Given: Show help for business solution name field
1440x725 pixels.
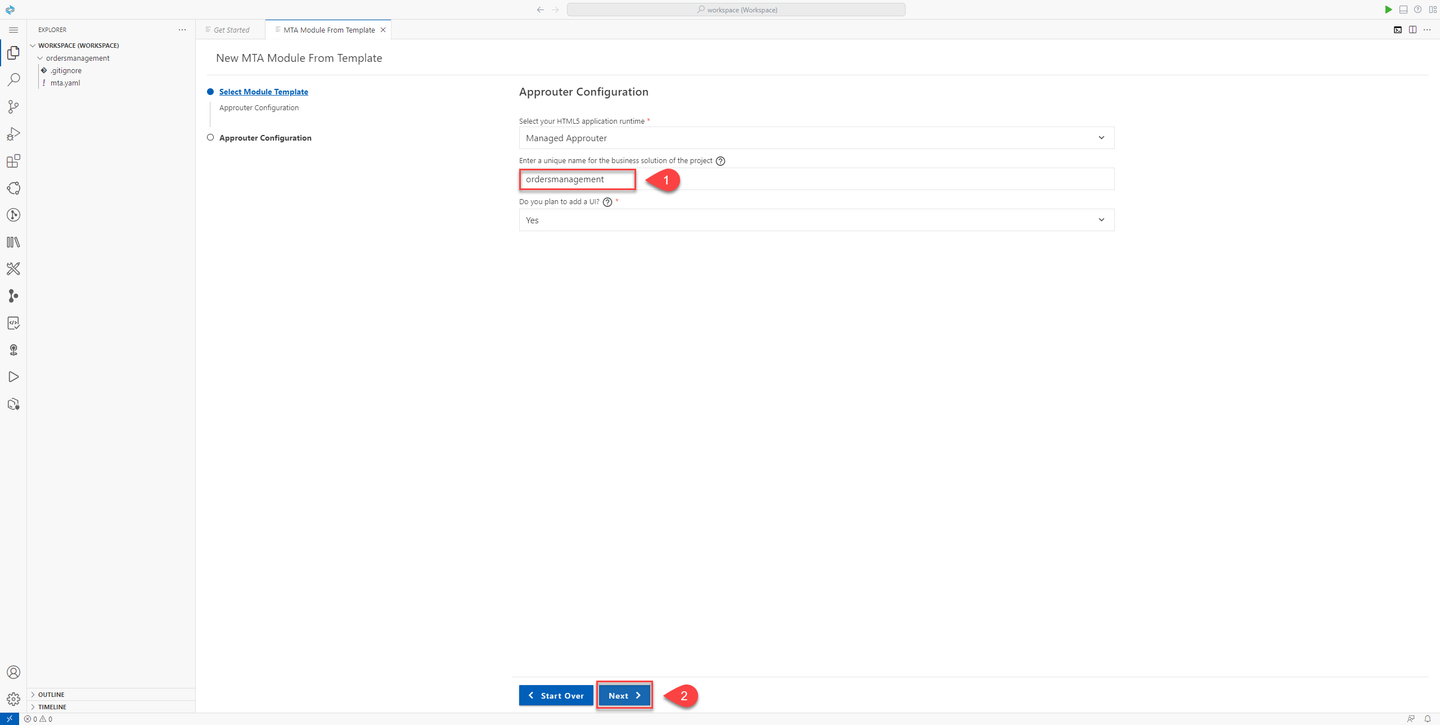Looking at the screenshot, I should point(720,161).
